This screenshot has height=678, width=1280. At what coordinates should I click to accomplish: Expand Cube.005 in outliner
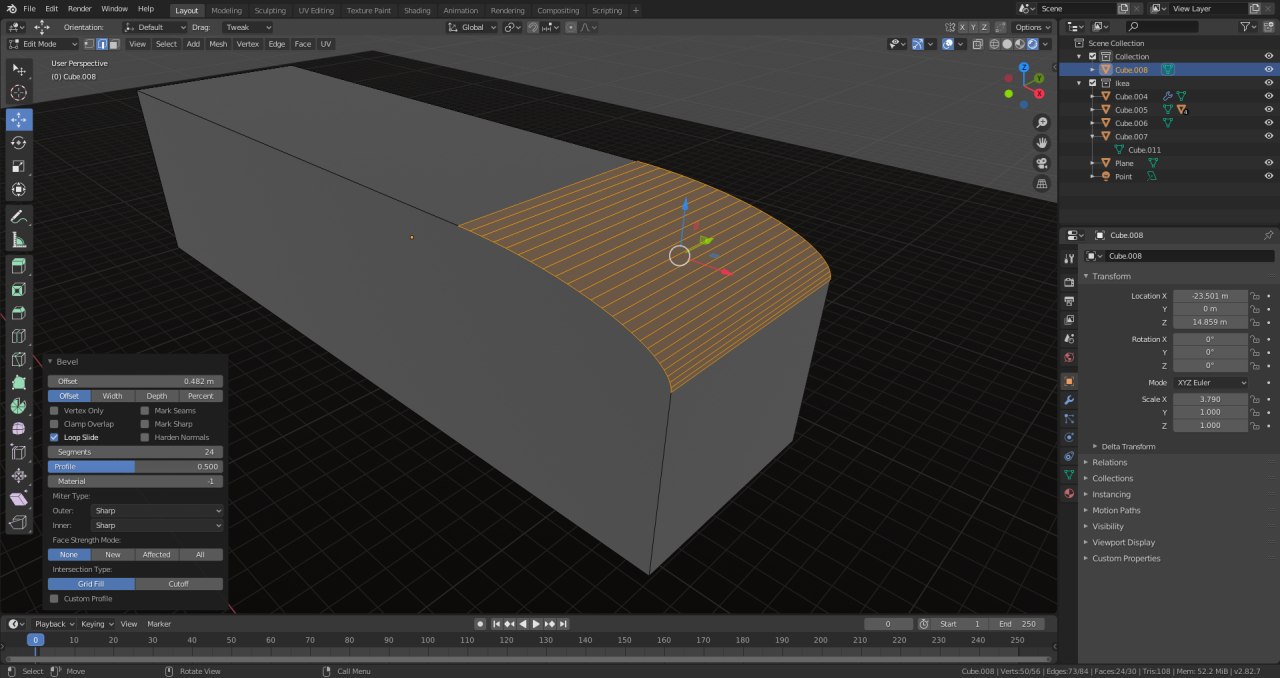[x=1093, y=110]
